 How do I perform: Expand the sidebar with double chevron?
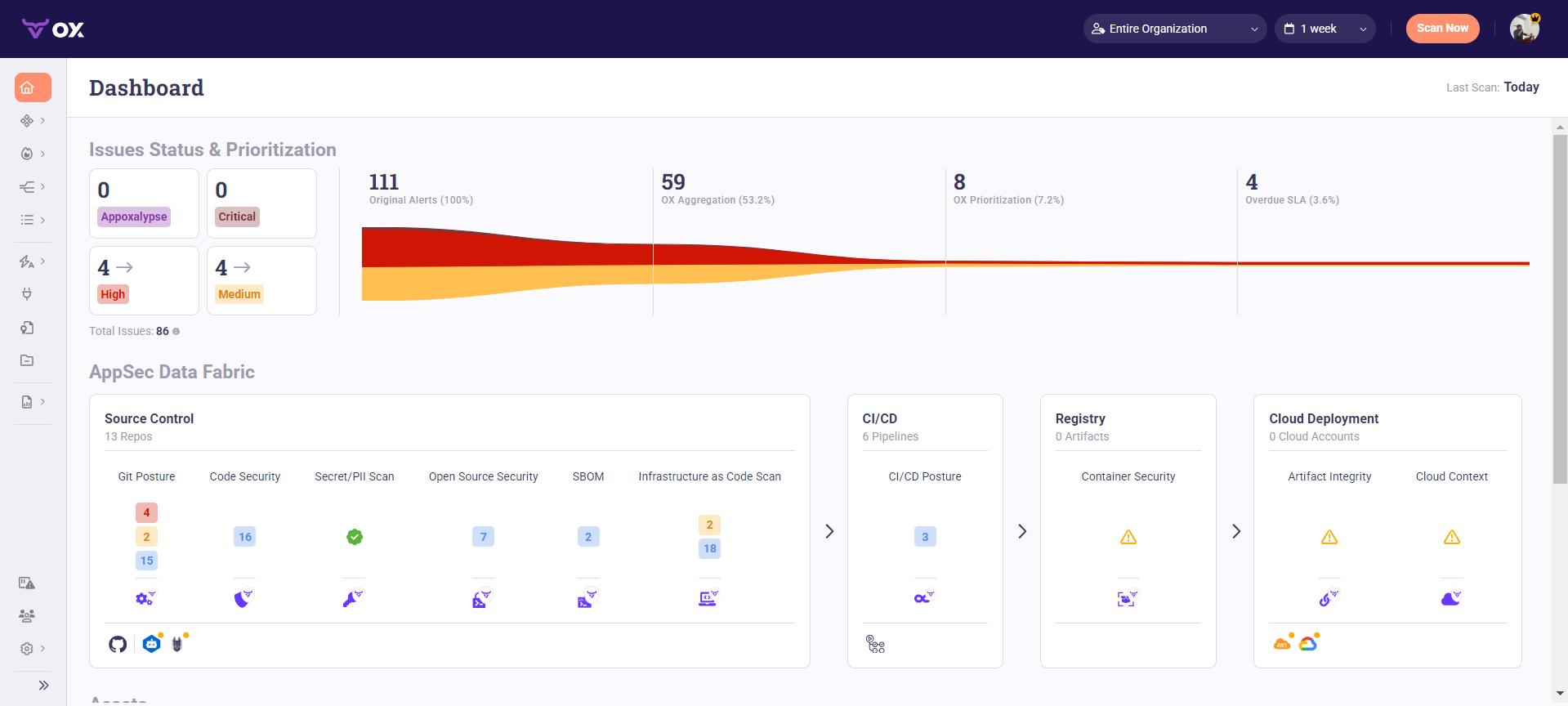tap(44, 686)
